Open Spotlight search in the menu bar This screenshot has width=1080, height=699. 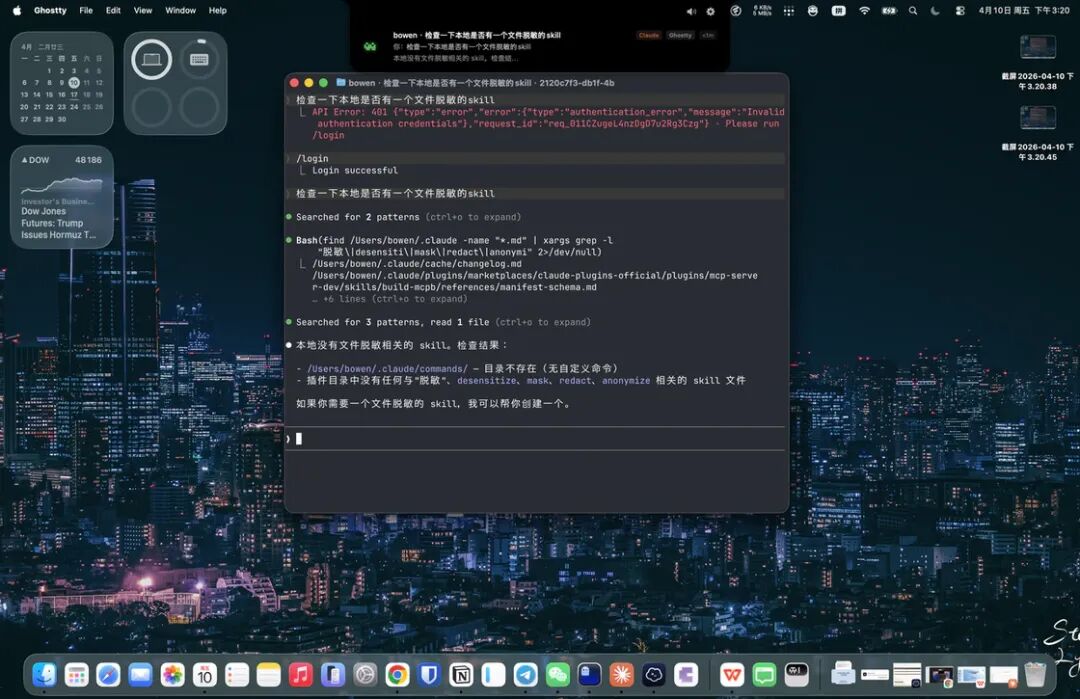coord(913,10)
